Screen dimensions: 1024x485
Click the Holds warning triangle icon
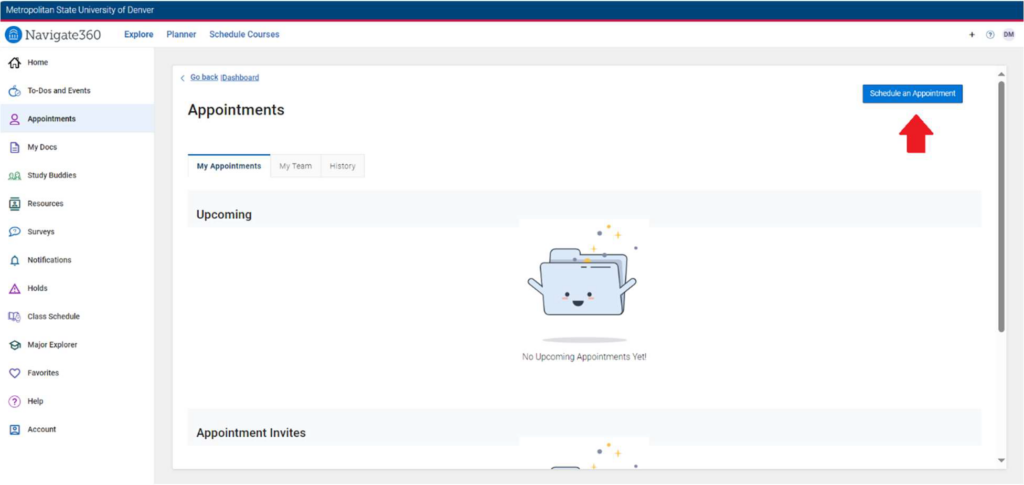point(14,289)
